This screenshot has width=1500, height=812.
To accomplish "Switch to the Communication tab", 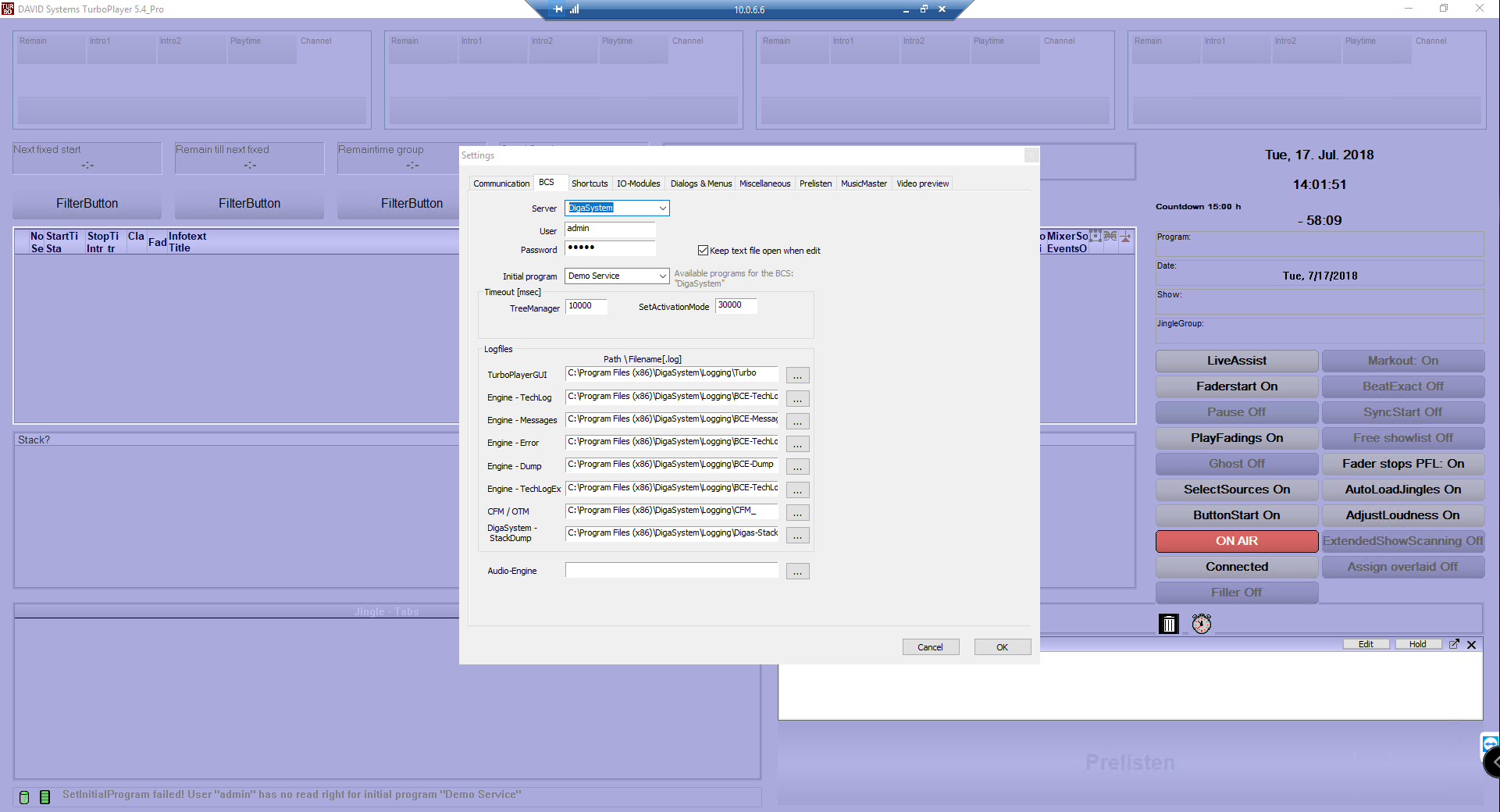I will coord(501,183).
